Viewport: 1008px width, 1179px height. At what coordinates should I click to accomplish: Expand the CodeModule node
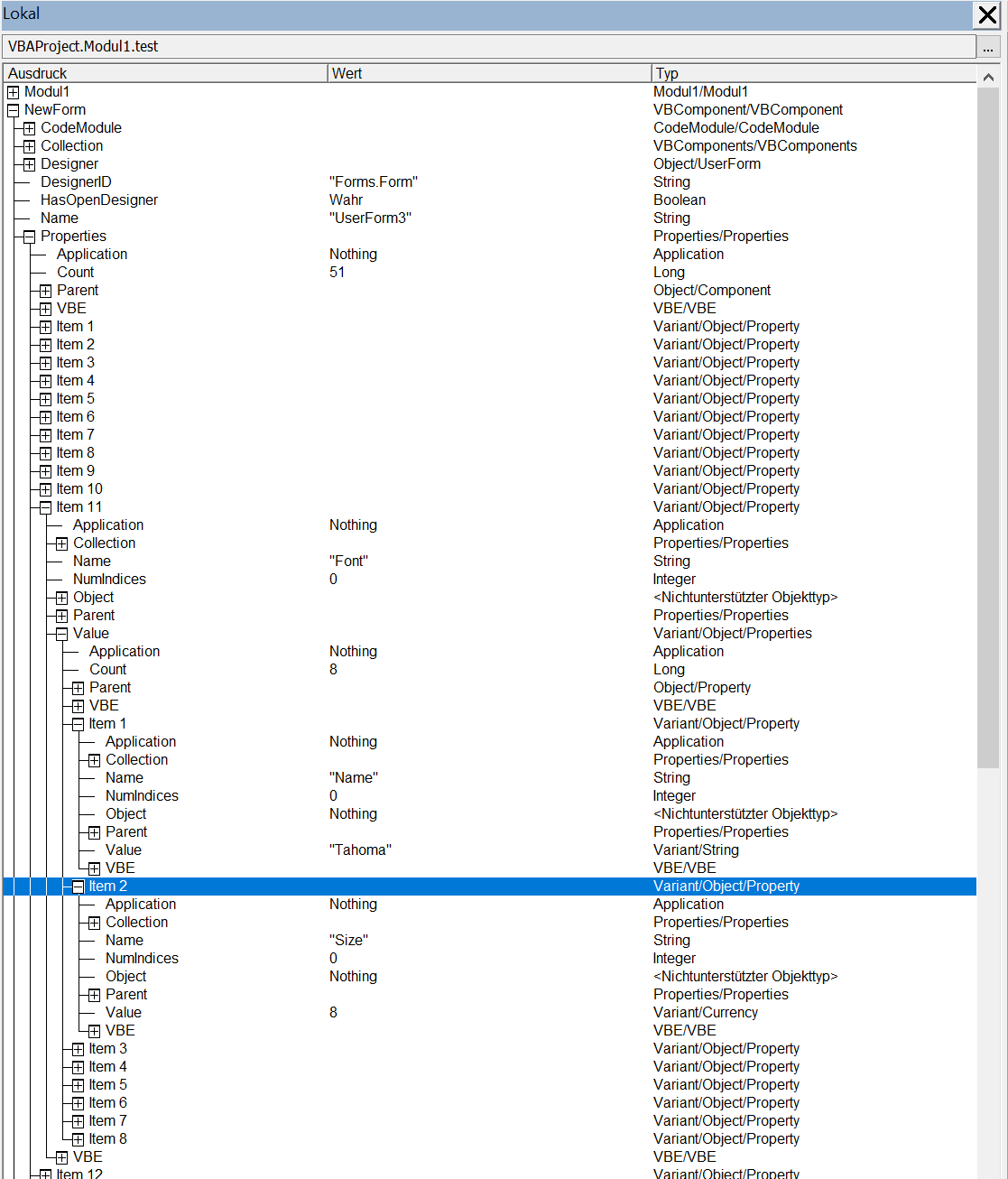point(29,128)
